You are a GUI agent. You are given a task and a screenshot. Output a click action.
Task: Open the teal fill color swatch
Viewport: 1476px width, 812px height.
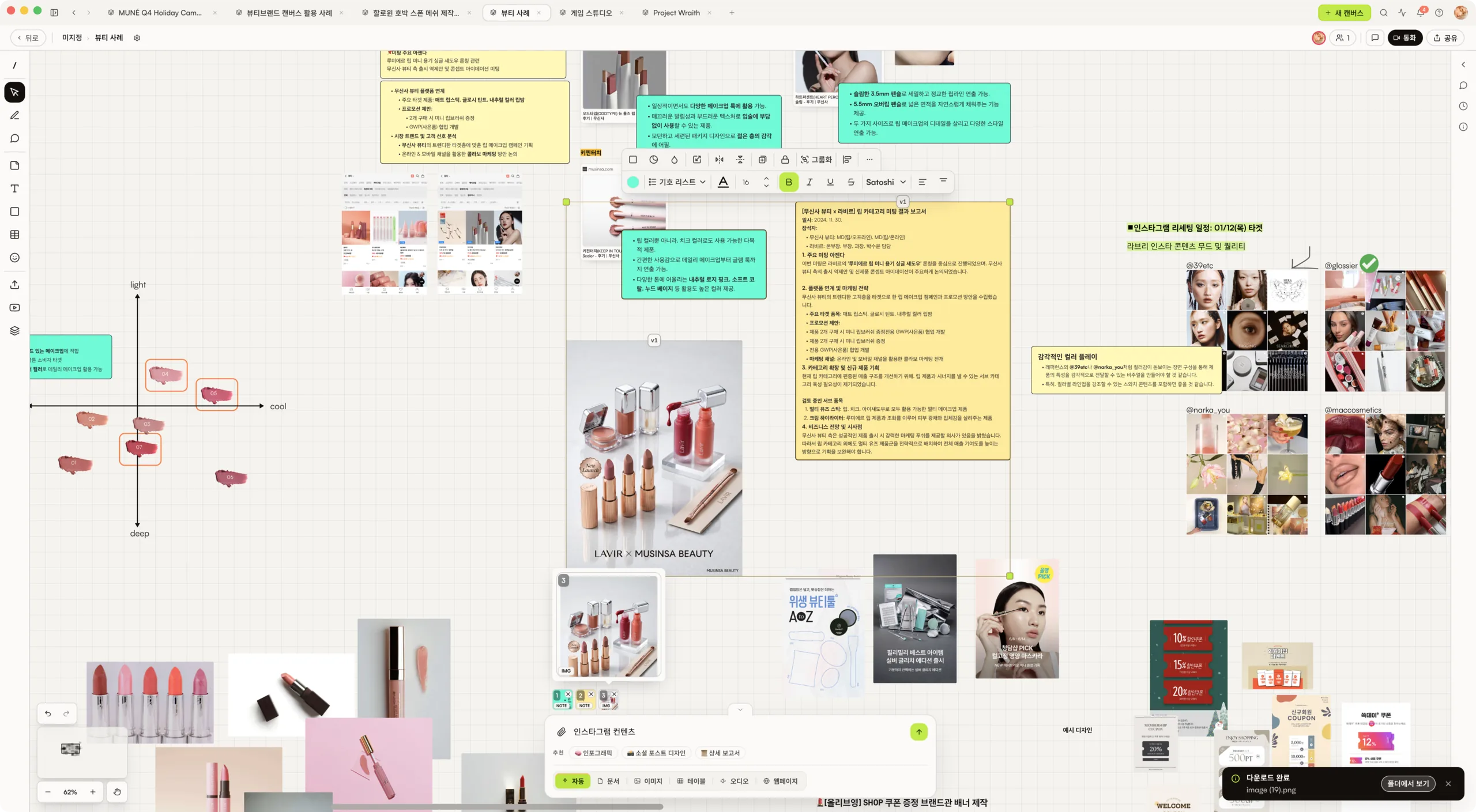click(x=633, y=182)
